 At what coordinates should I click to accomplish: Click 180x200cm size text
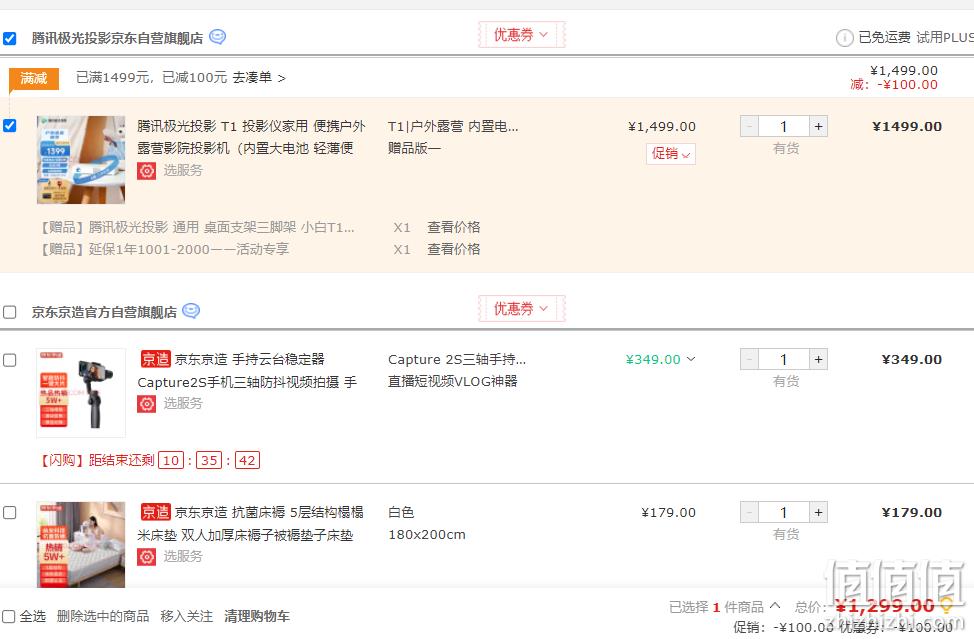pos(427,535)
